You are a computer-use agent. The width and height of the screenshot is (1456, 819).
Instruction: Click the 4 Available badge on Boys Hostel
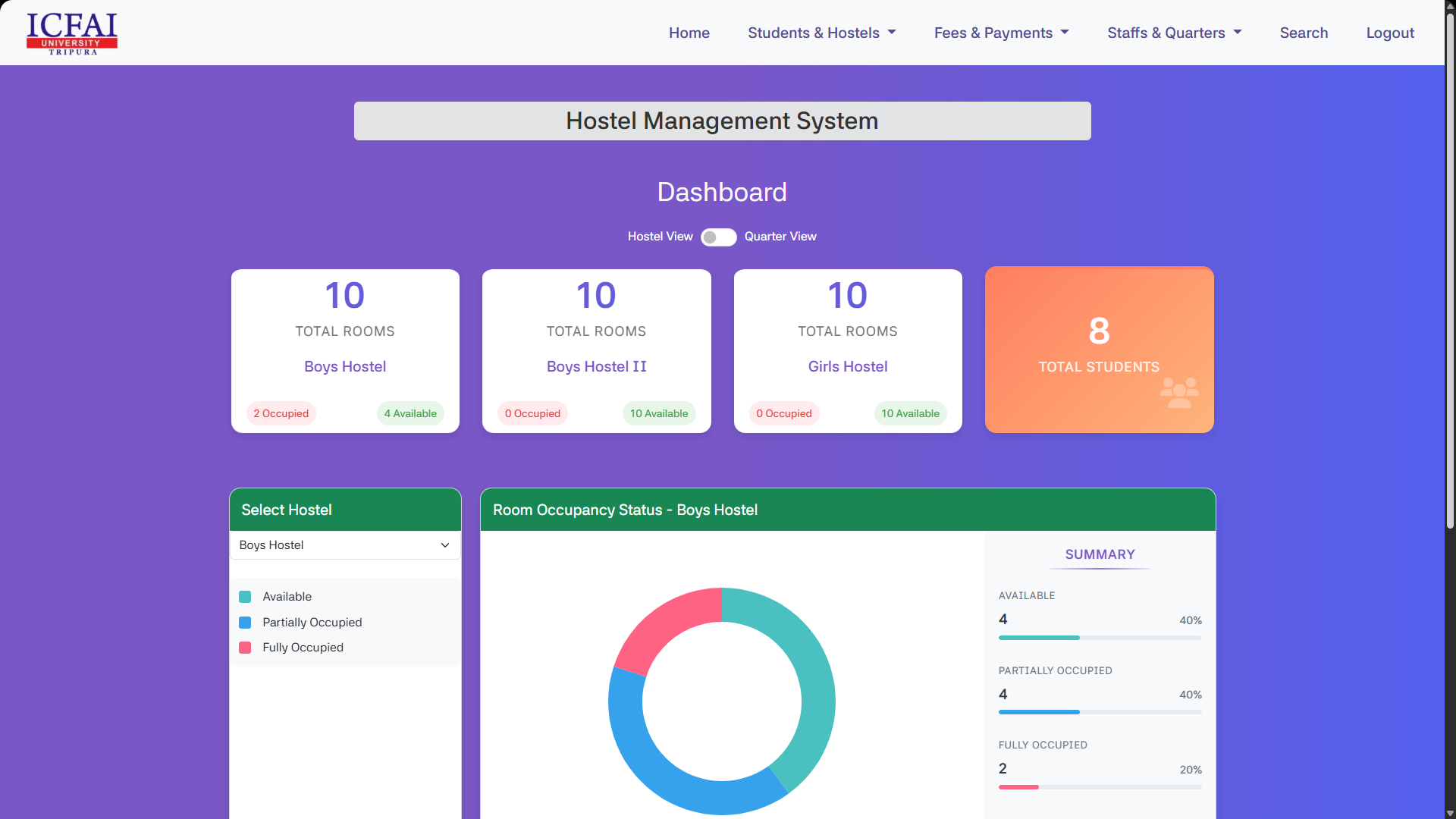coord(410,413)
